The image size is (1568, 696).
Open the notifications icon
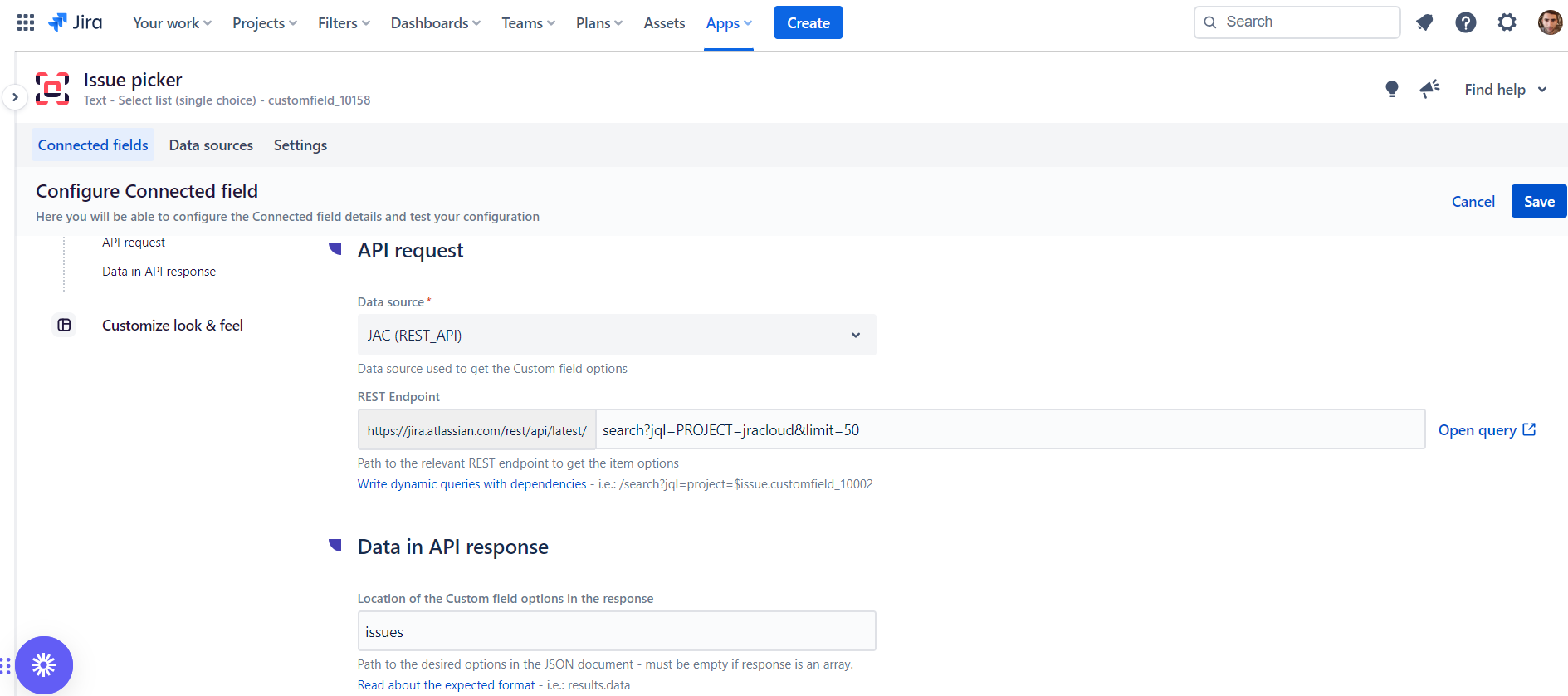[1424, 22]
